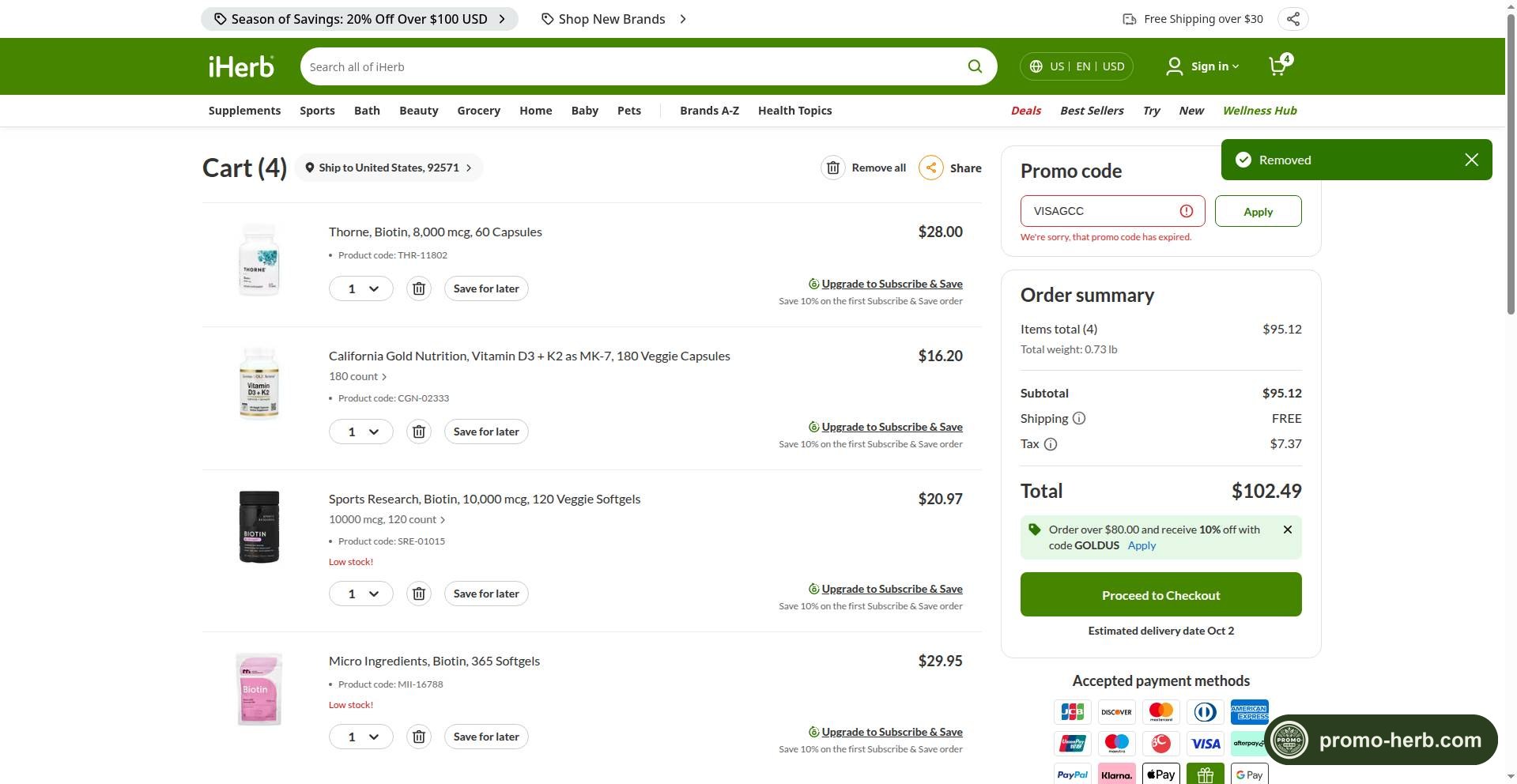Screen dimensions: 1517x784
Task: Delete Thorne Biotin with trash icon
Action: click(x=419, y=288)
